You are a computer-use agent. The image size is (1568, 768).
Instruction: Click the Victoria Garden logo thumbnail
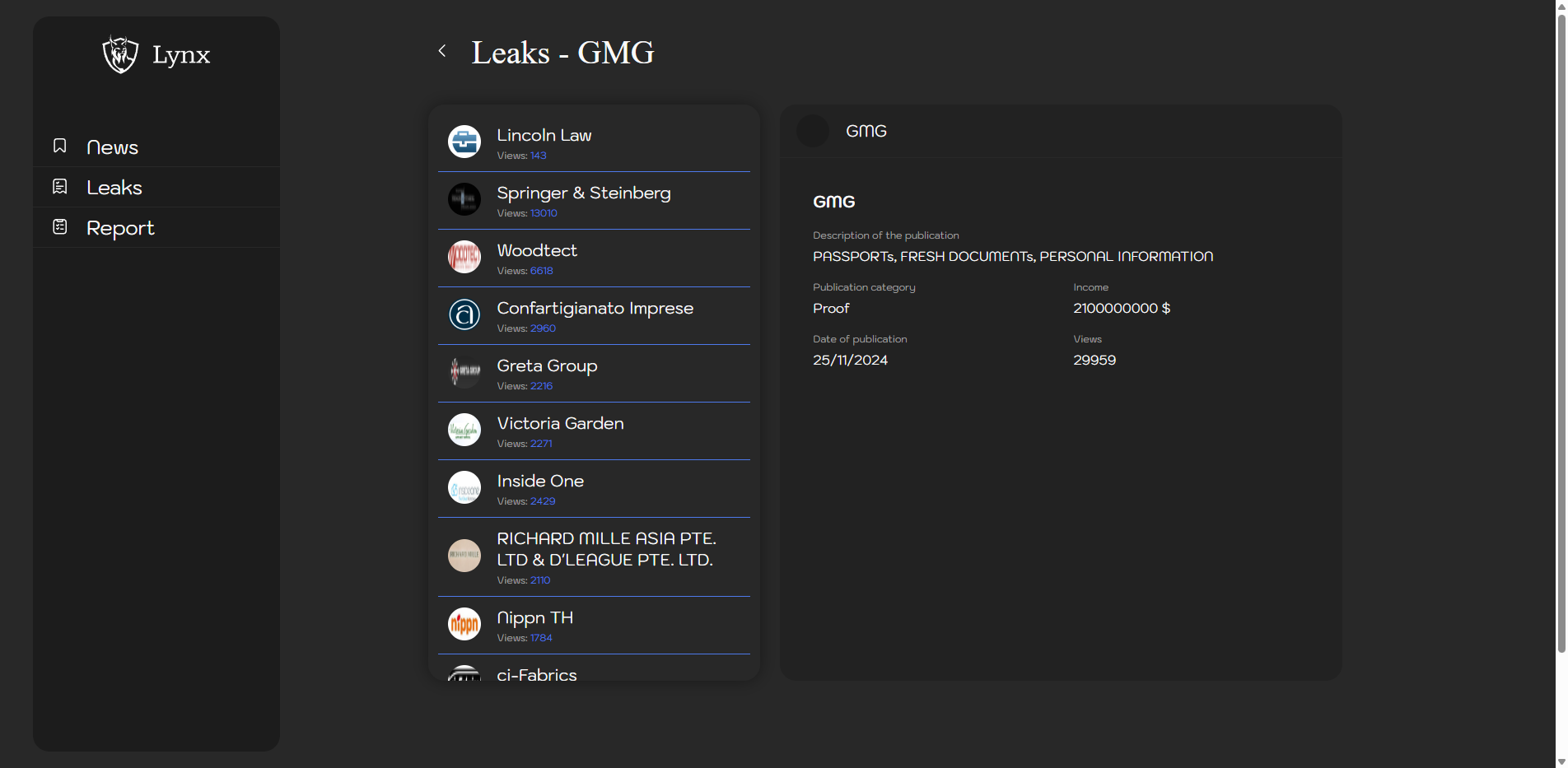tap(464, 430)
